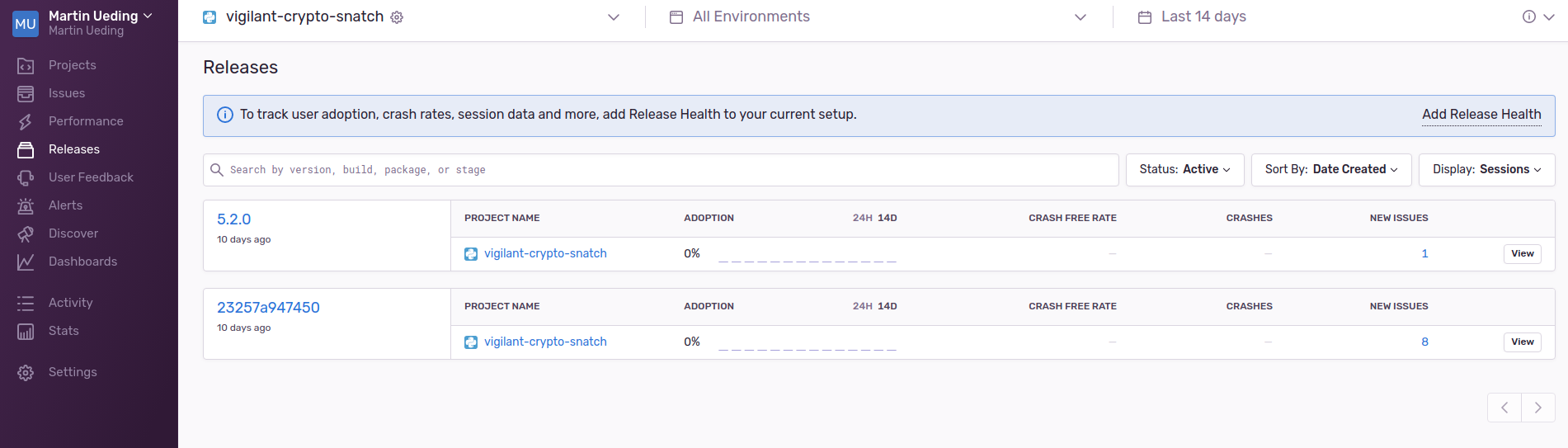Image resolution: width=1568 pixels, height=448 pixels.
Task: Open the Stats bar chart icon
Action: click(x=26, y=331)
